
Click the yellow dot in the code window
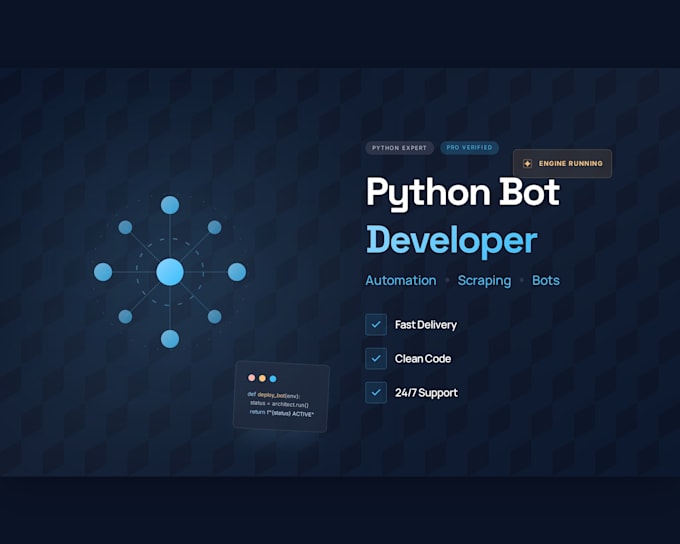262,378
